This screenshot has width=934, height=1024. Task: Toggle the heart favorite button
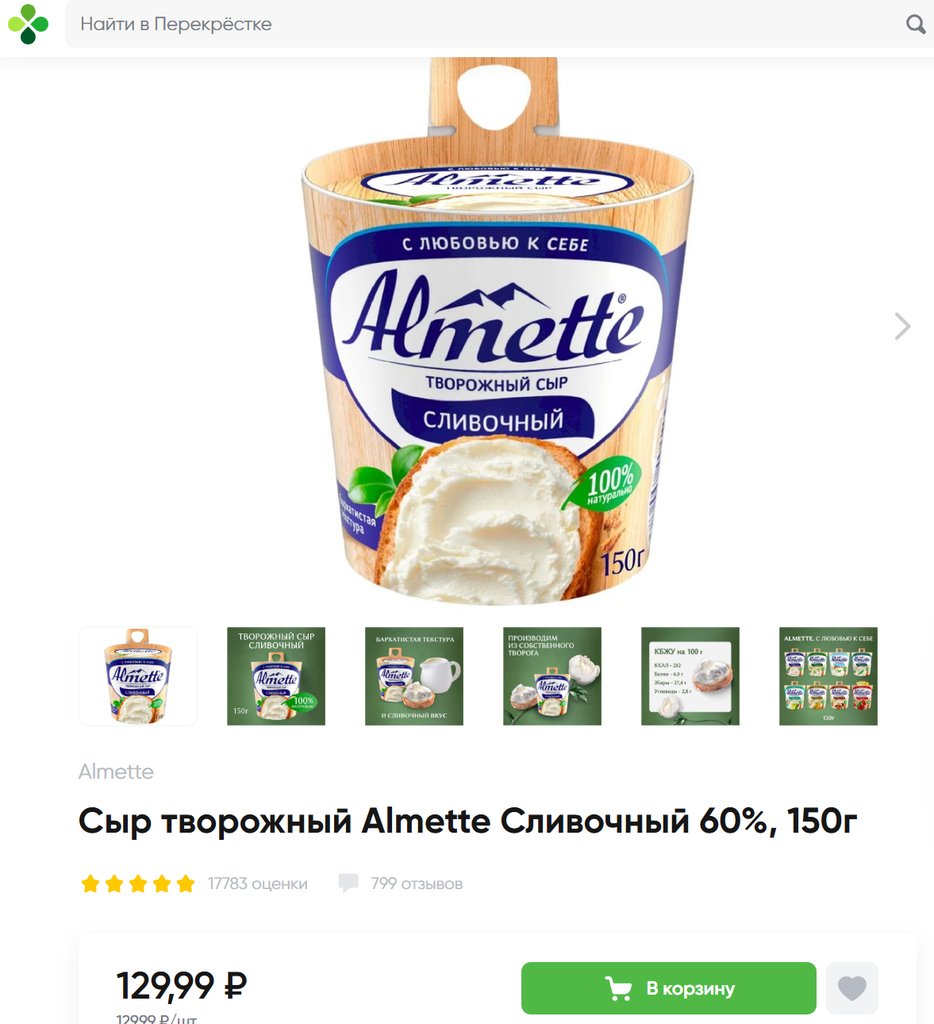coord(852,988)
